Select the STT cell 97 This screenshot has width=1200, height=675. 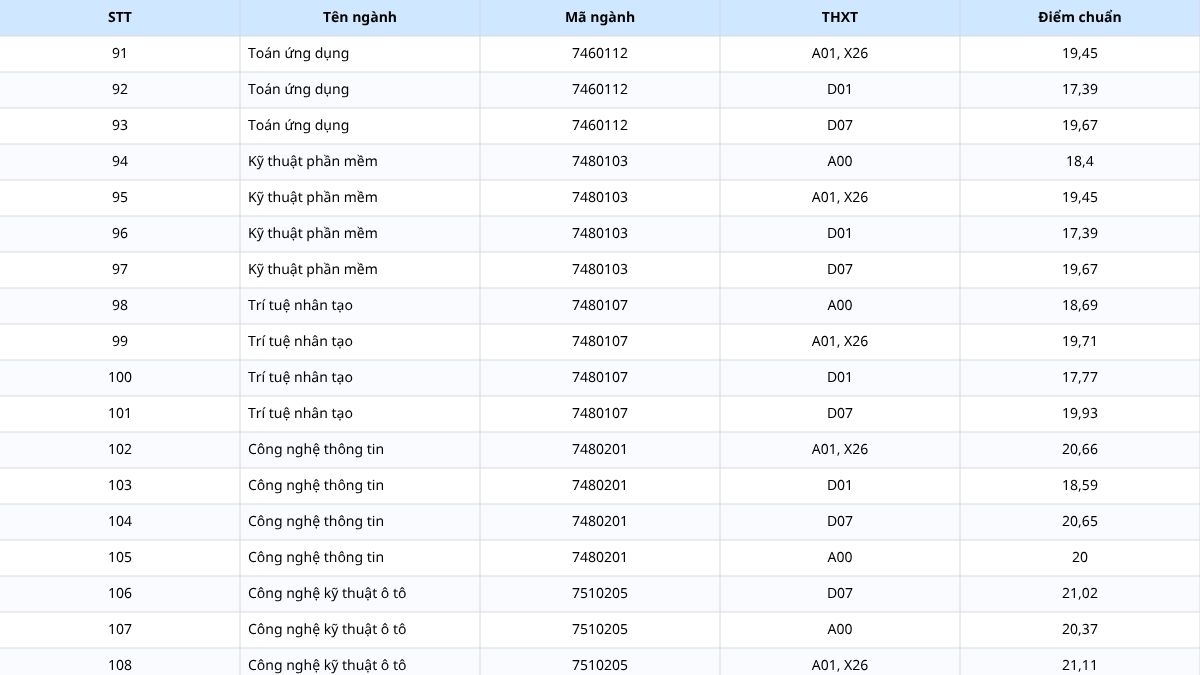[x=120, y=269]
